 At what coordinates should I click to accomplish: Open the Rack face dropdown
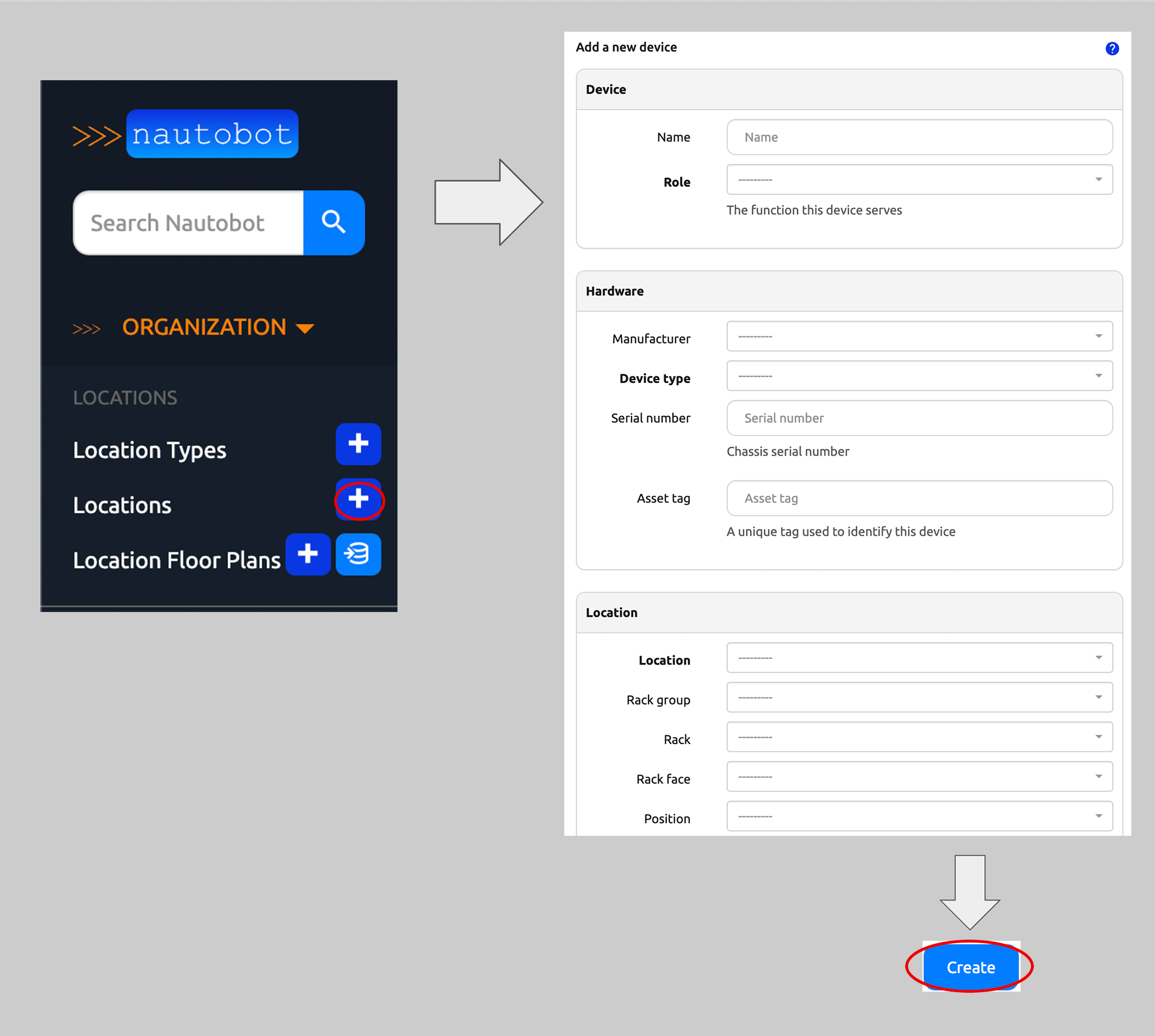click(919, 777)
